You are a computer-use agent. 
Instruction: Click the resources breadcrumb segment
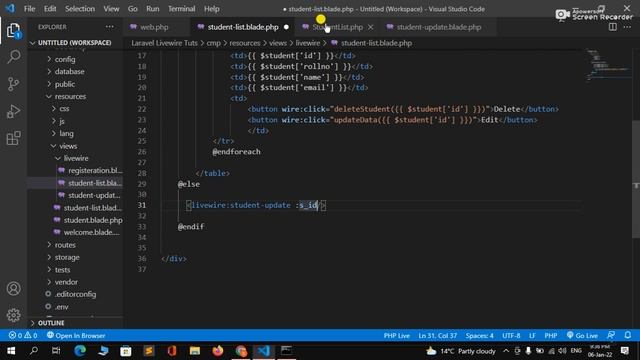click(244, 43)
